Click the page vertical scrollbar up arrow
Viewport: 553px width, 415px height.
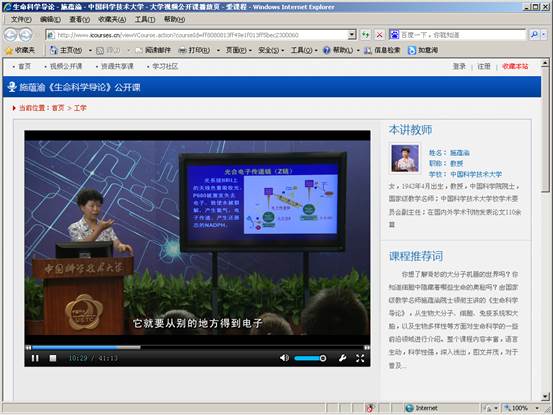[545, 63]
